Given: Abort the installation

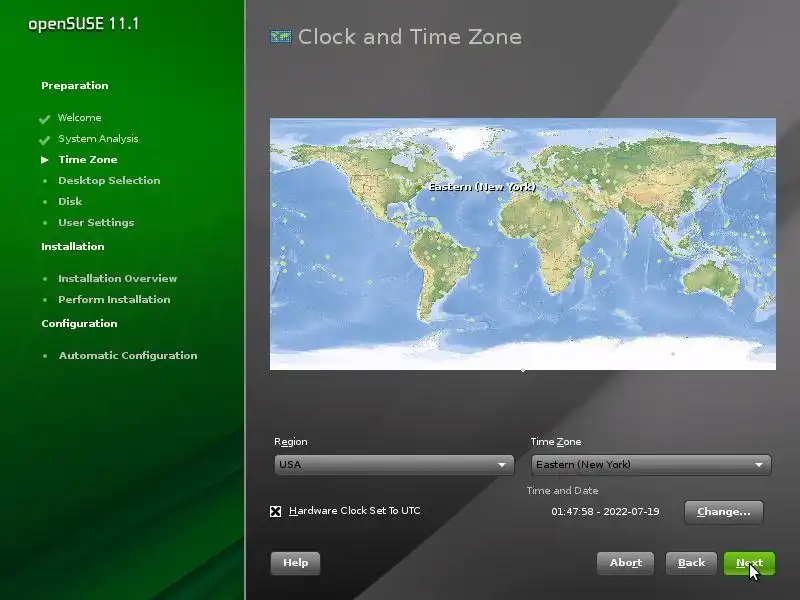Looking at the screenshot, I should click(626, 563).
